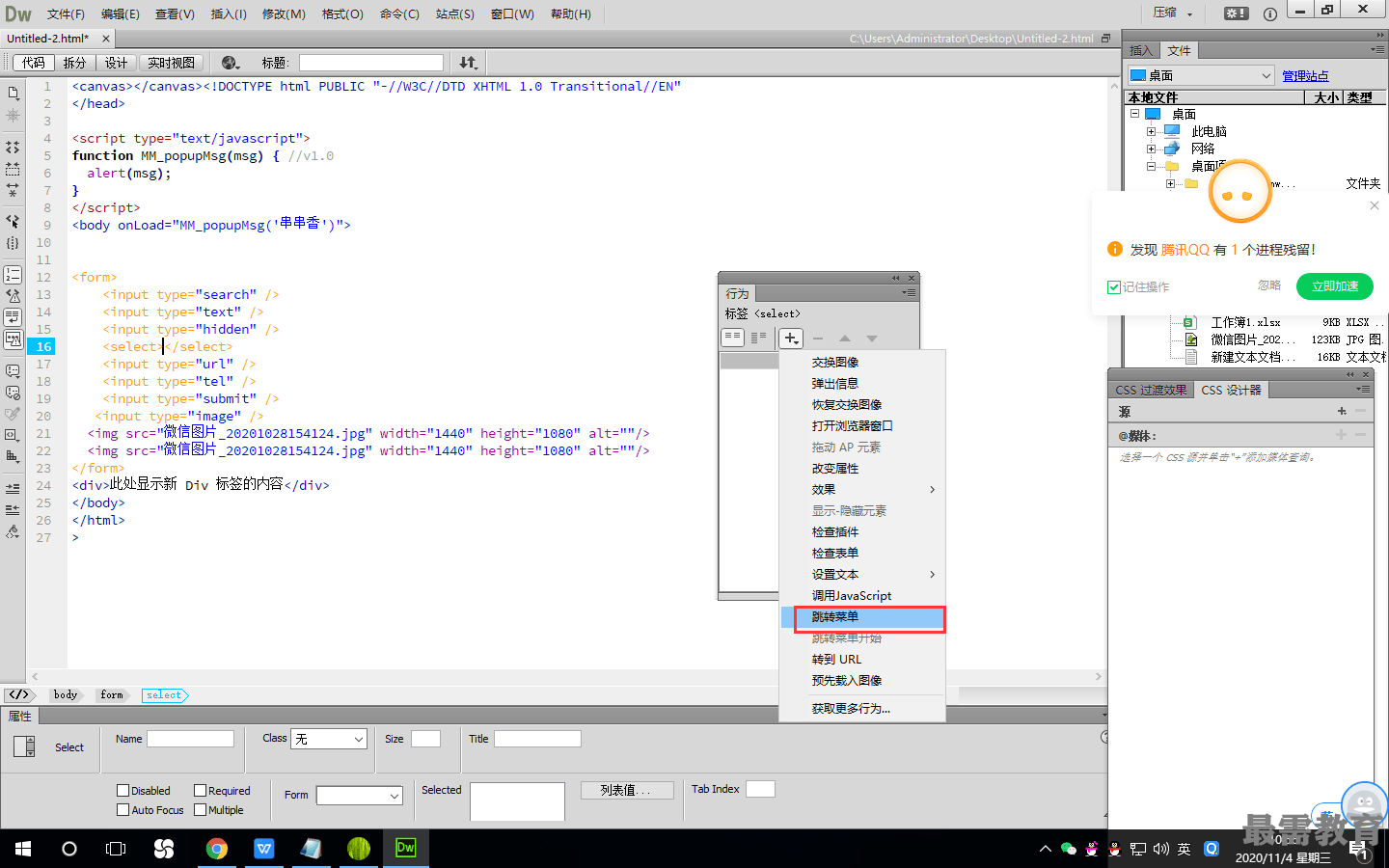Image resolution: width=1389 pixels, height=868 pixels.
Task: Open the refresh/file transfer arrows icon
Action: click(x=468, y=63)
